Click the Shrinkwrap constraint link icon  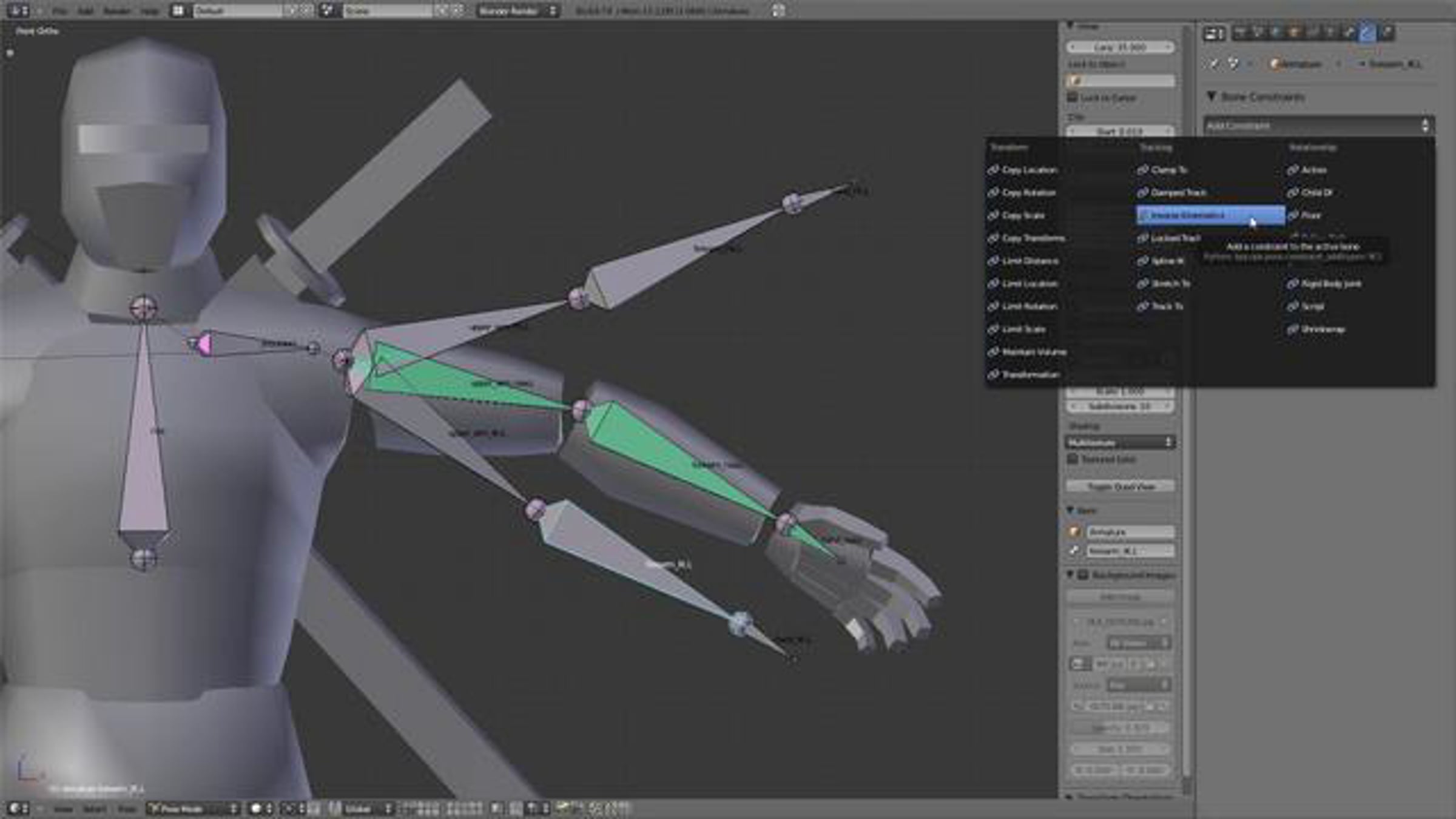click(x=1293, y=329)
